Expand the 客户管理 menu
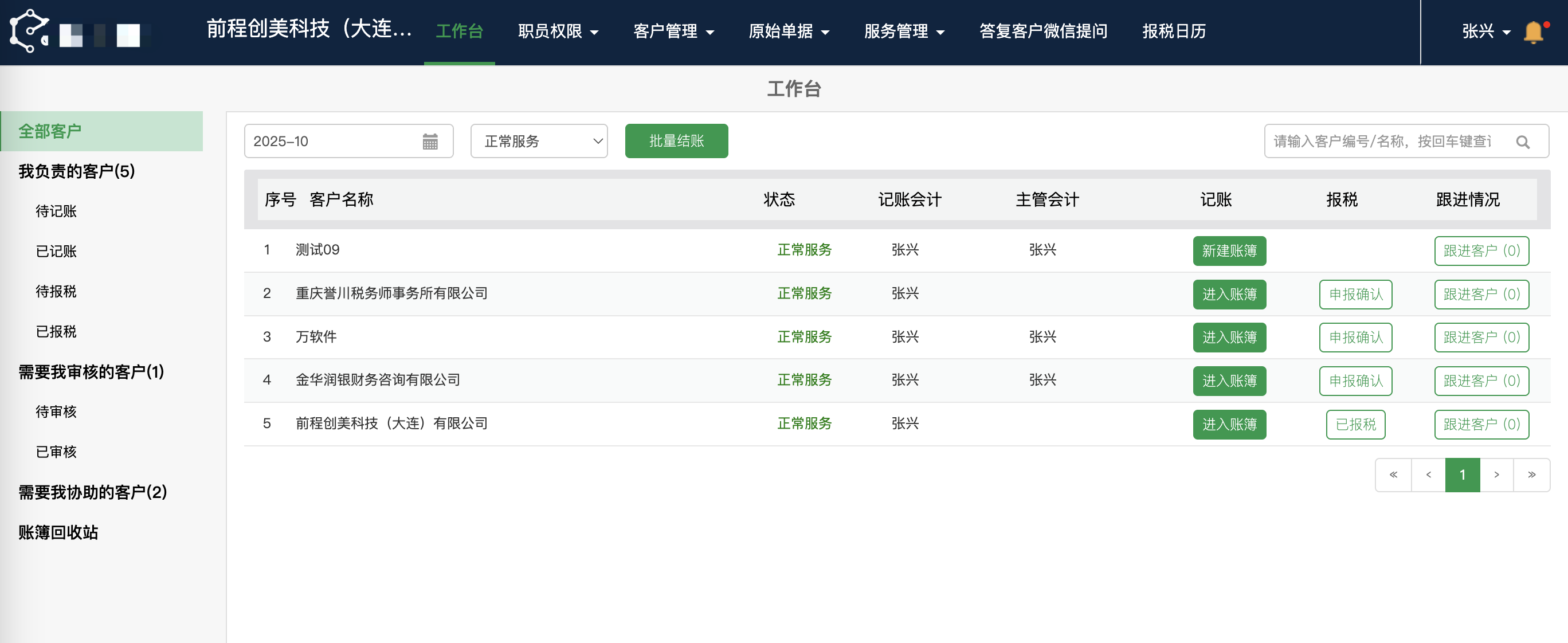 [673, 32]
